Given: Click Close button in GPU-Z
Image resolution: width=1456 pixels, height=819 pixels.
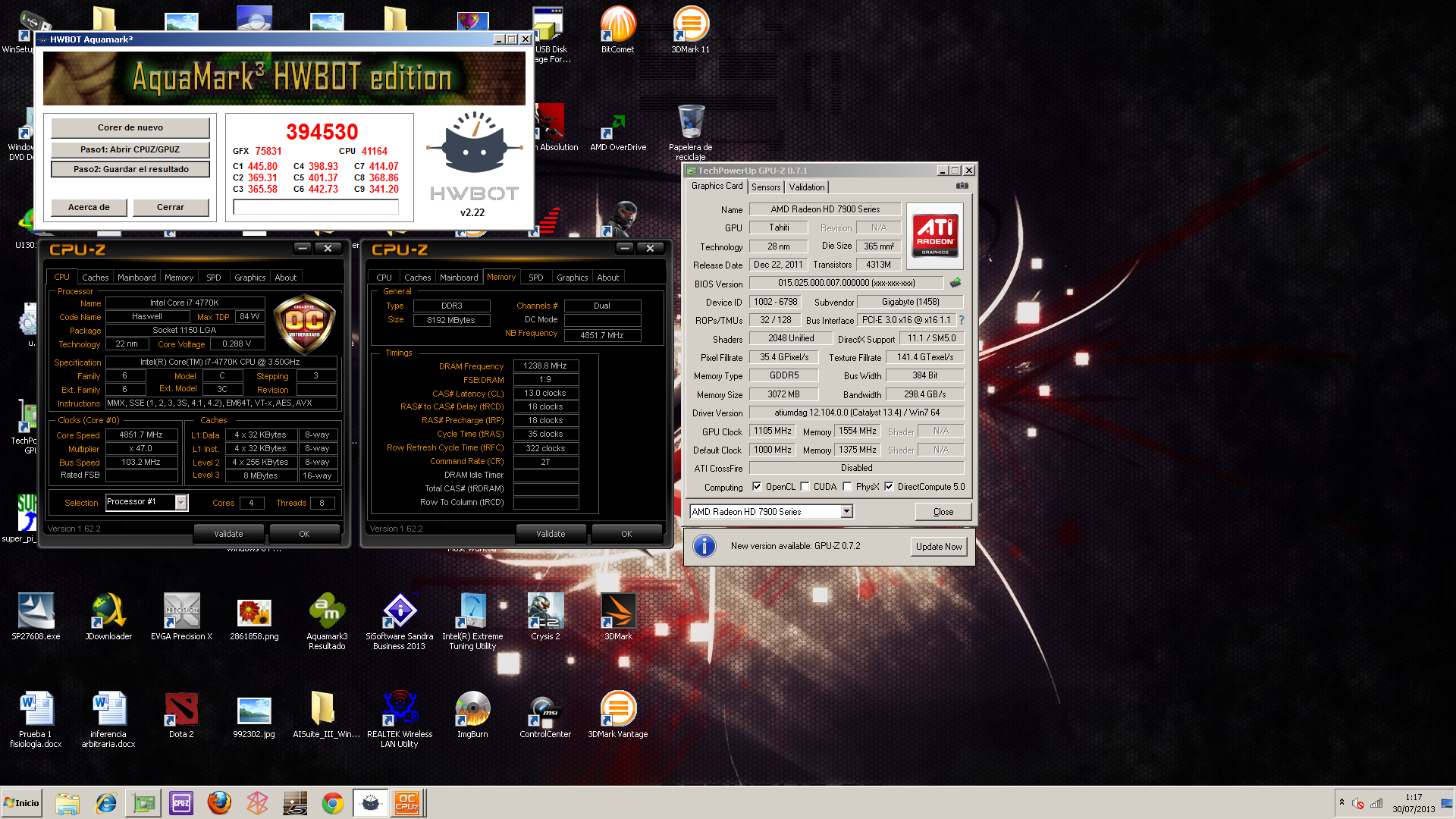Looking at the screenshot, I should (943, 512).
